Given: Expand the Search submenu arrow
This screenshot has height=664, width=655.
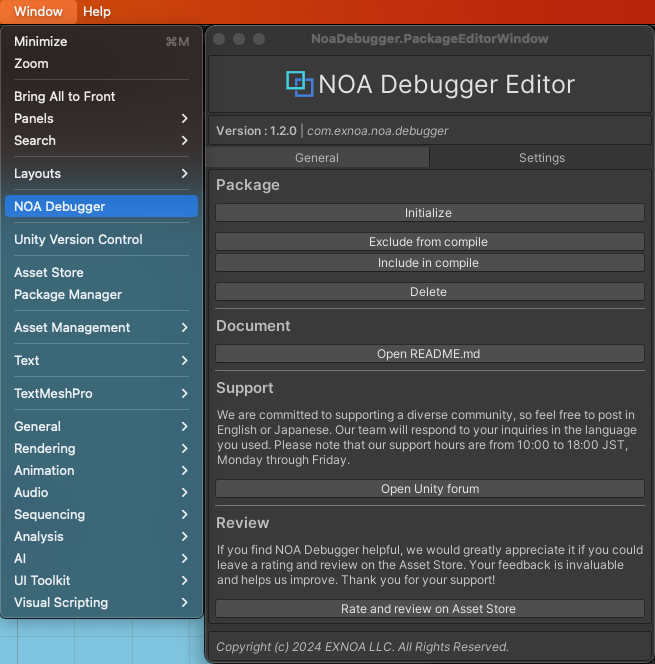Looking at the screenshot, I should (x=184, y=141).
